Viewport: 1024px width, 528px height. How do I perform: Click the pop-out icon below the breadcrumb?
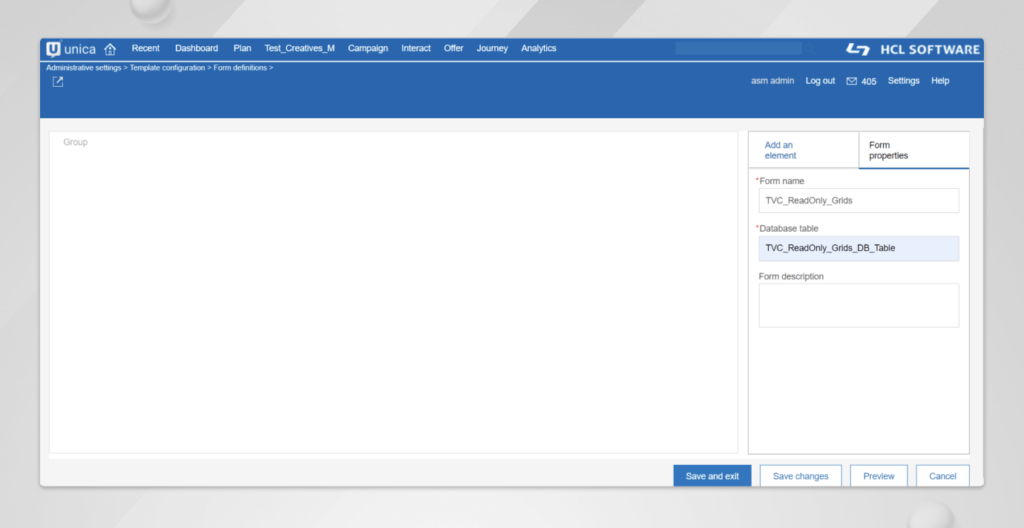tap(58, 82)
